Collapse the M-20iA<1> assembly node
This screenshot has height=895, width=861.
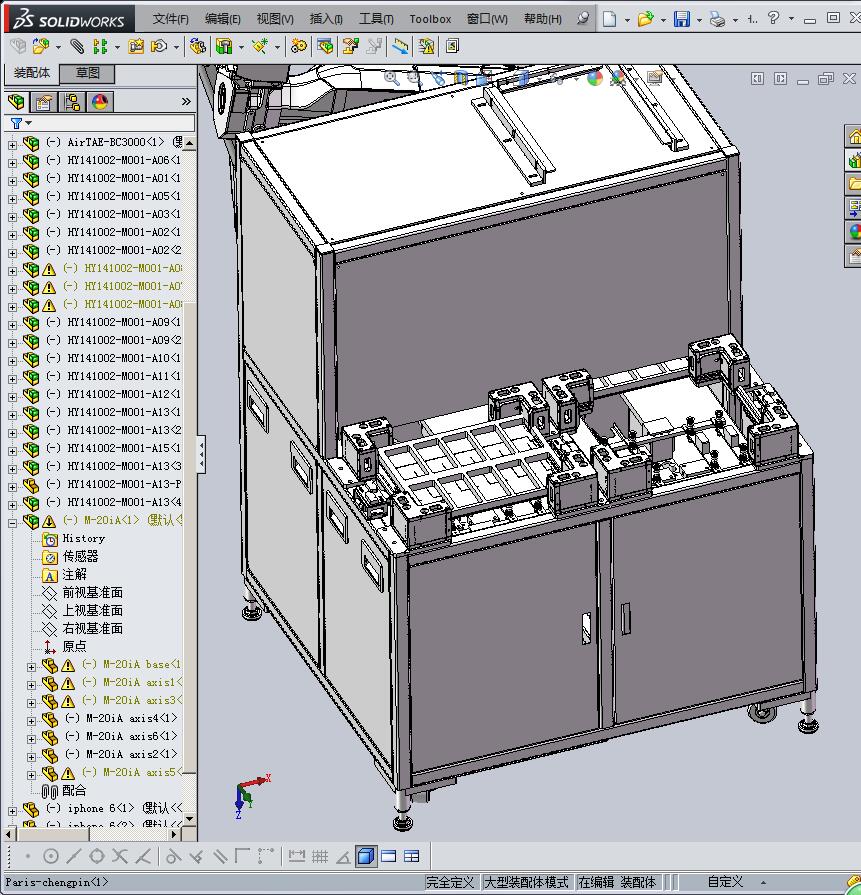coord(13,522)
